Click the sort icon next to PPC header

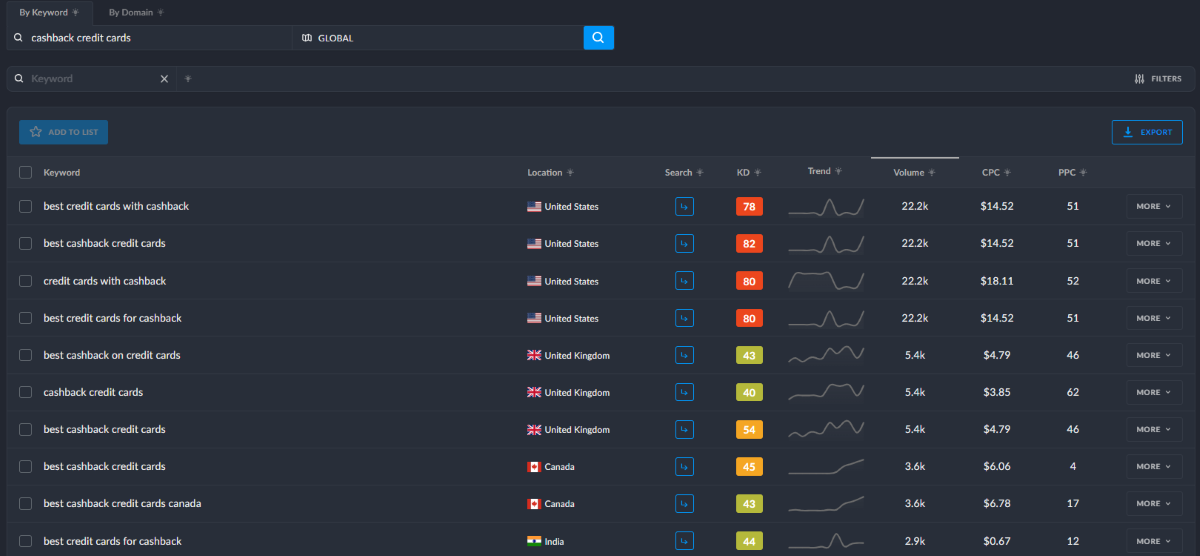pyautogui.click(x=1083, y=173)
